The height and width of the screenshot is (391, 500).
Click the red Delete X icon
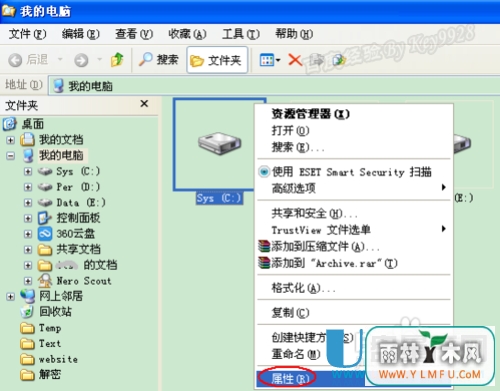[x=295, y=60]
